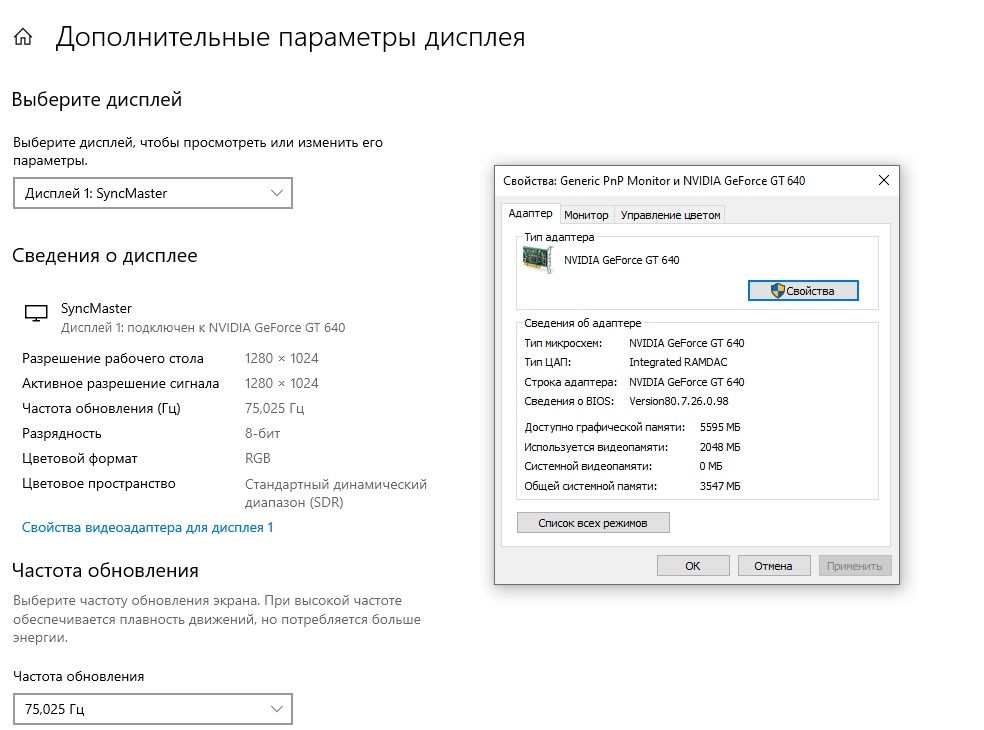
Task: Click the RGB color format value
Action: [257, 459]
